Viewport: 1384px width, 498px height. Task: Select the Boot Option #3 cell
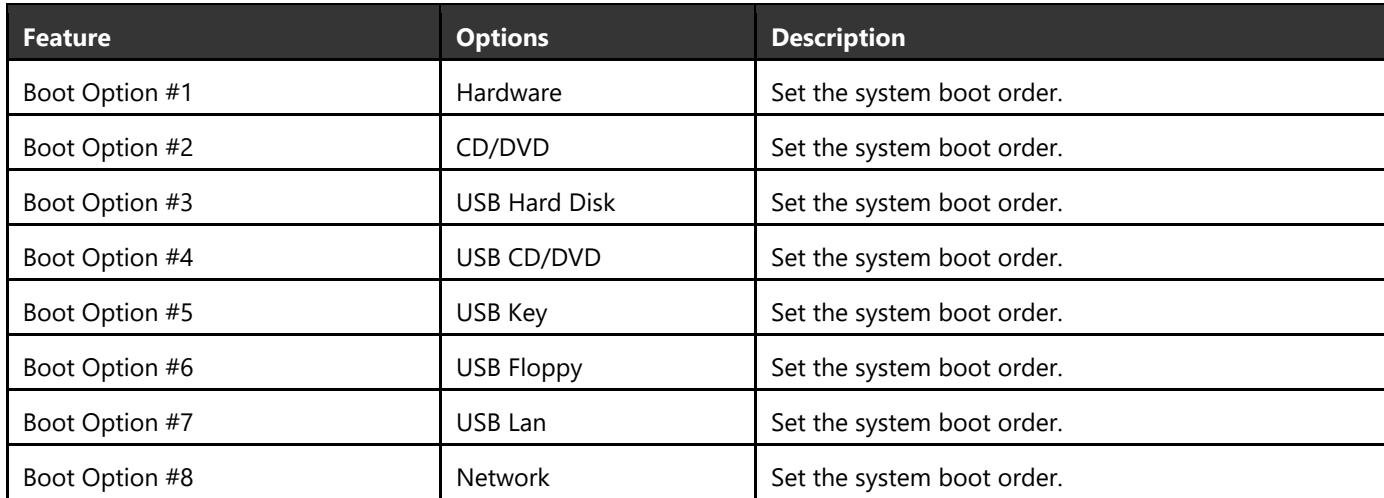(x=227, y=205)
